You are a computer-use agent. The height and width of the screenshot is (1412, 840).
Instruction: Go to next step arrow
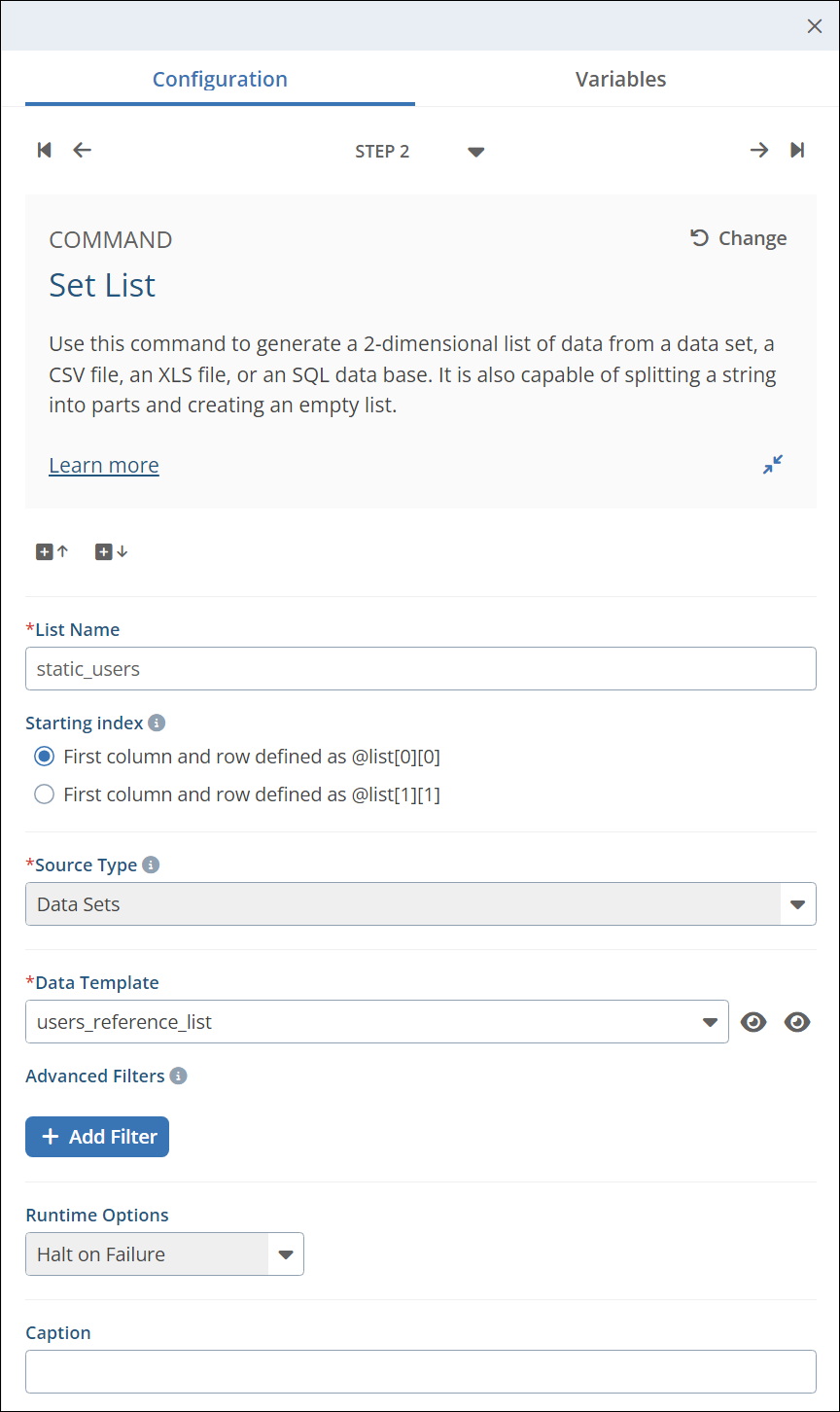759,150
